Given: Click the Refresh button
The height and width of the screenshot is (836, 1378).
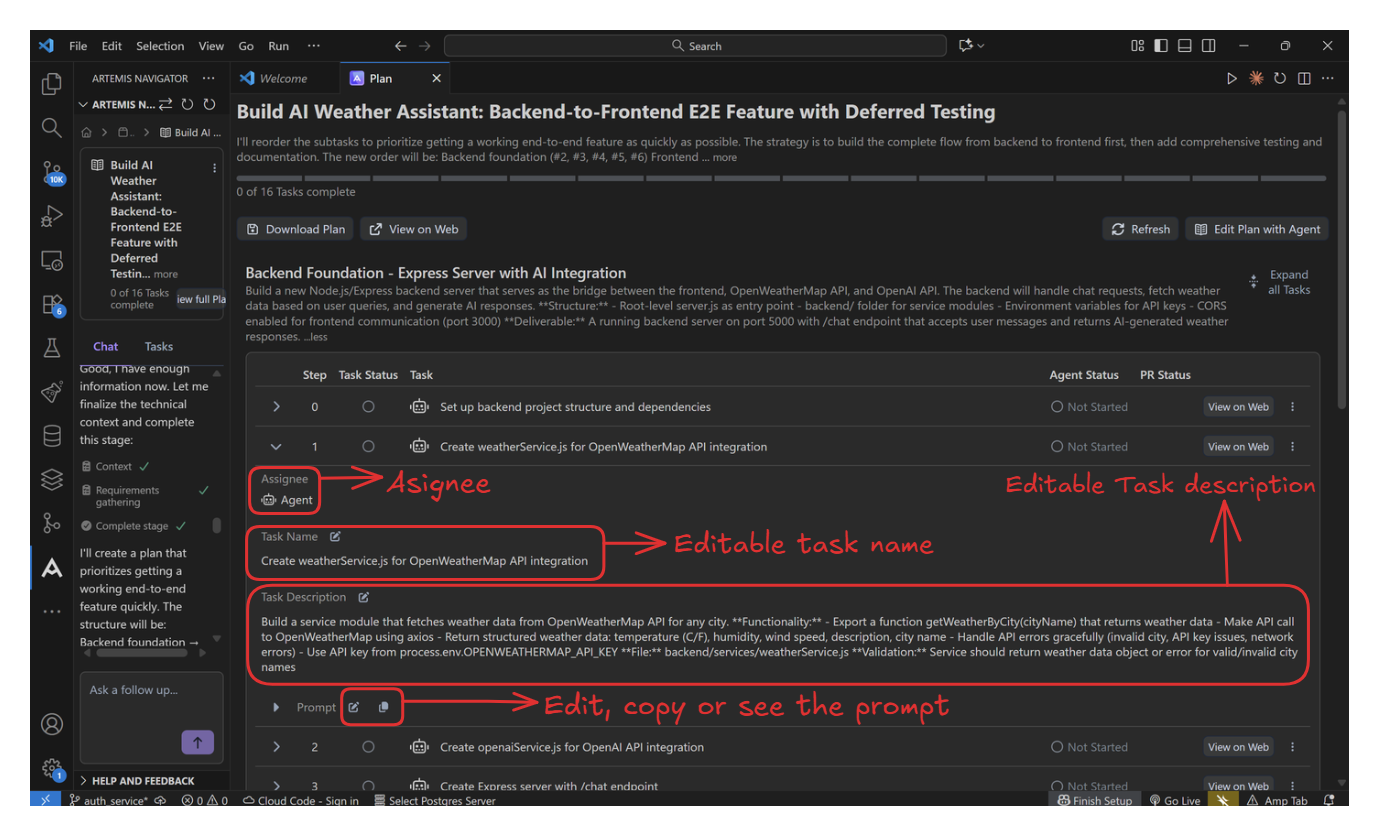Looking at the screenshot, I should tap(1139, 228).
